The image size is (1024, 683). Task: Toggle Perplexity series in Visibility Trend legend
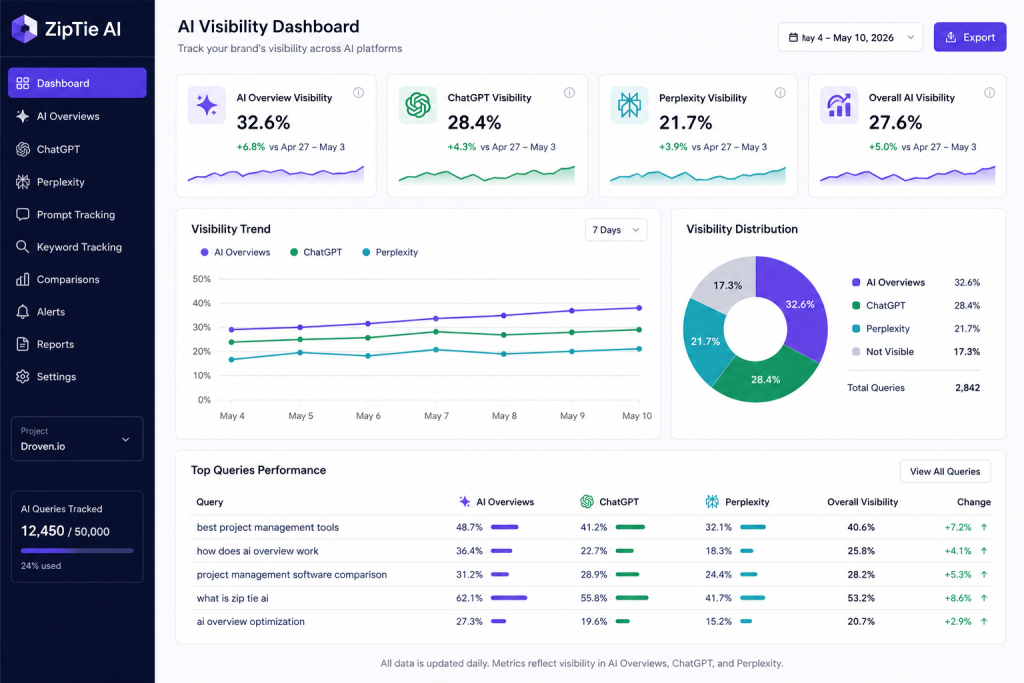[x=390, y=252]
